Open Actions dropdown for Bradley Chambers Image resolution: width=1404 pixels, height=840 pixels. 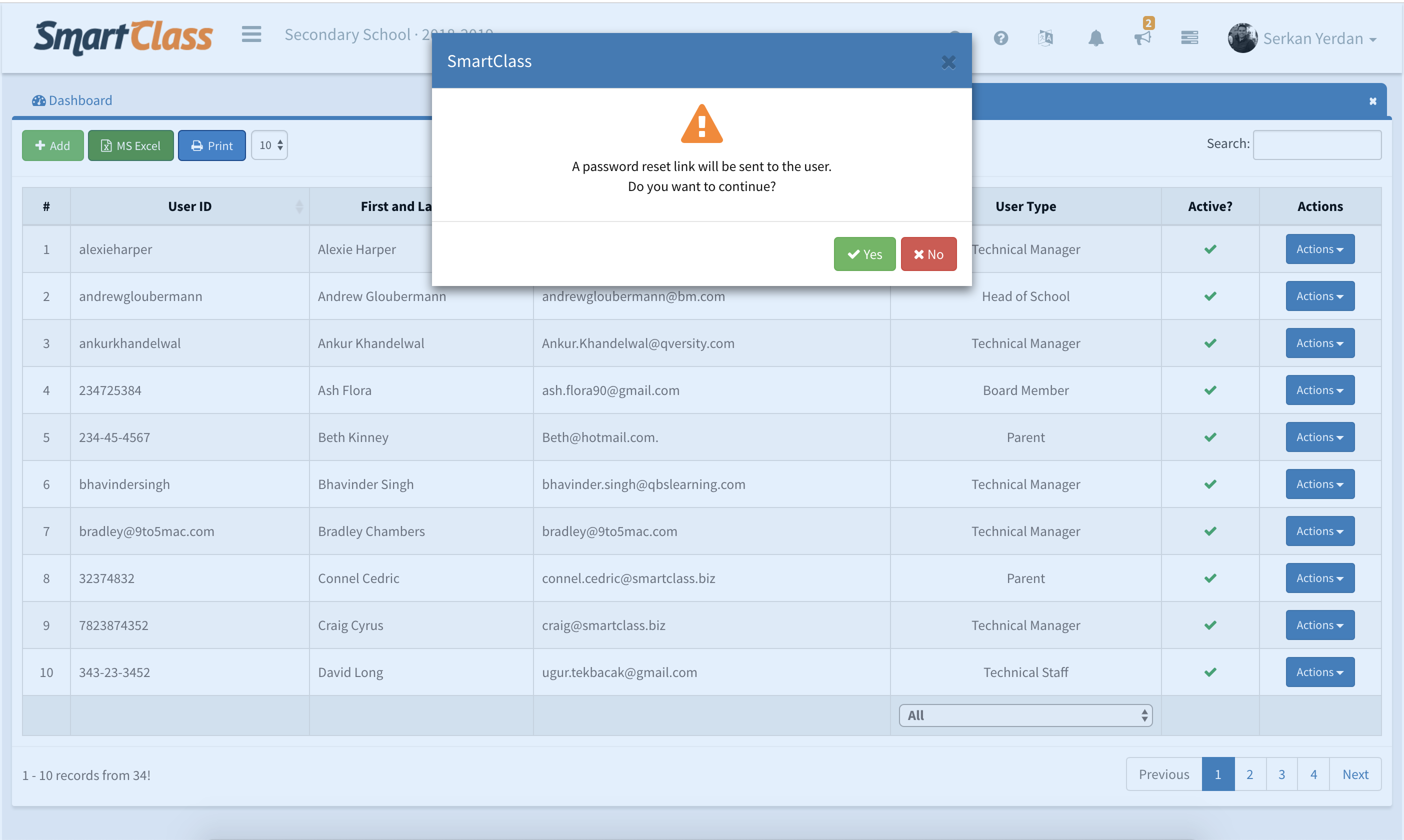pos(1319,531)
